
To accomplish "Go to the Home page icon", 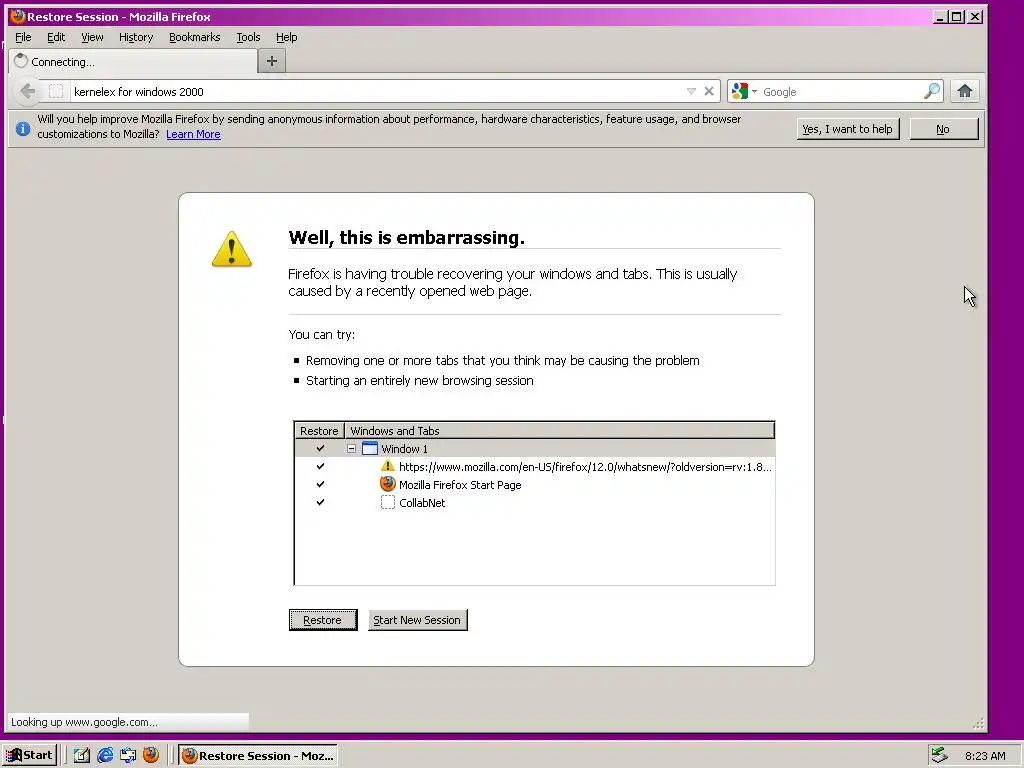I will (965, 91).
